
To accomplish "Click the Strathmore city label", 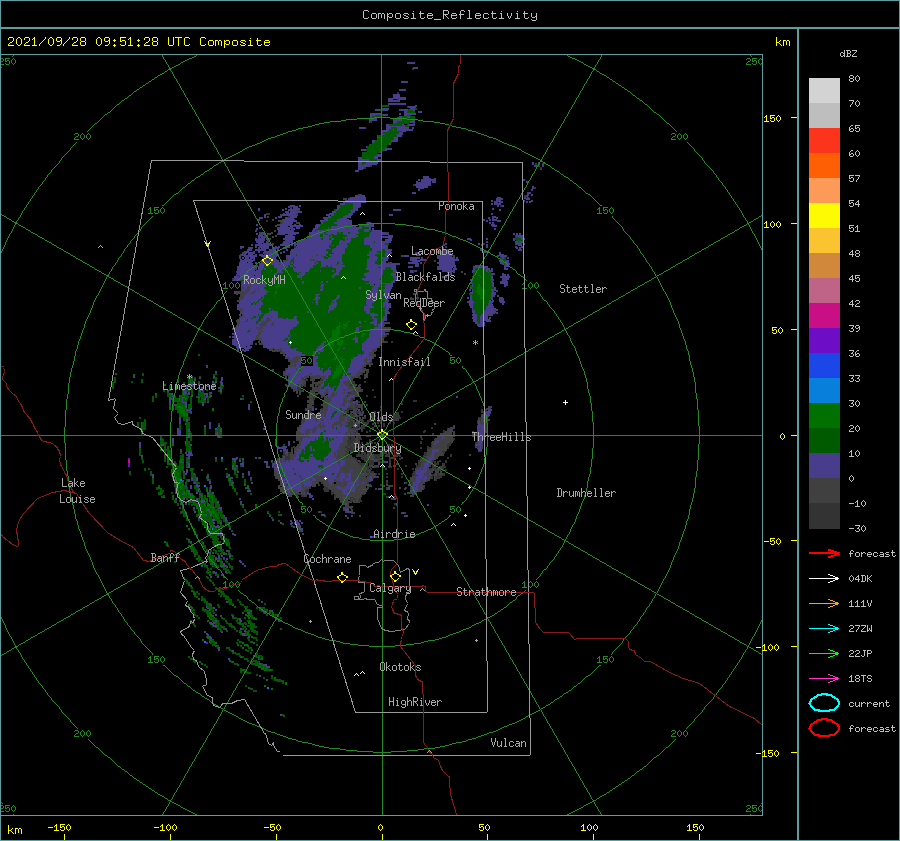I will pyautogui.click(x=486, y=592).
